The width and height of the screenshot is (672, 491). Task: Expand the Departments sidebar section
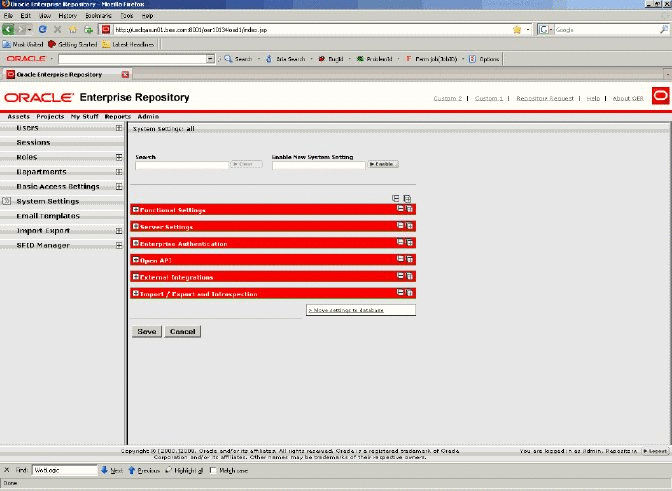(x=119, y=172)
